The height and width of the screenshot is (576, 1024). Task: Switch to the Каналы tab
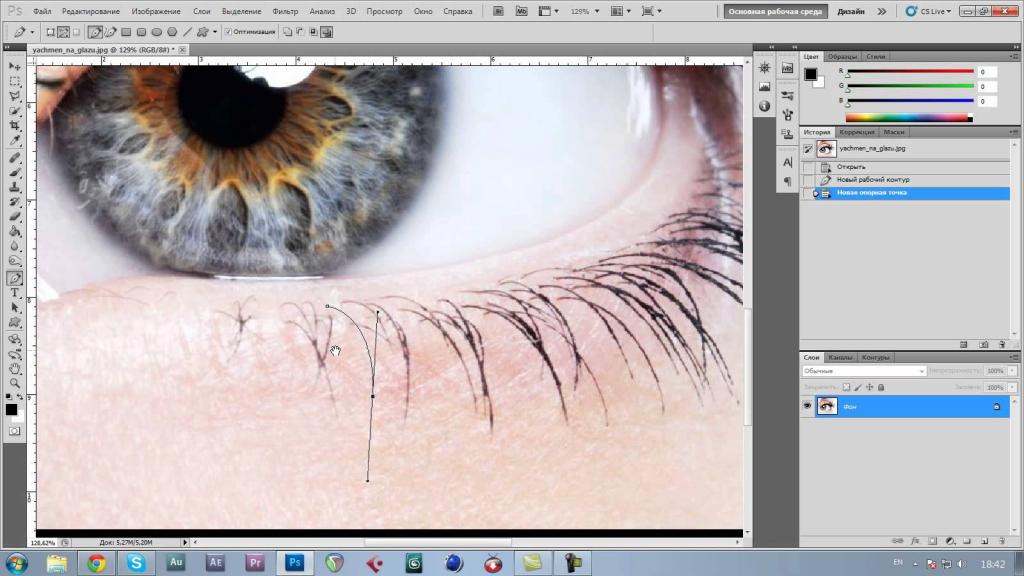[842, 357]
